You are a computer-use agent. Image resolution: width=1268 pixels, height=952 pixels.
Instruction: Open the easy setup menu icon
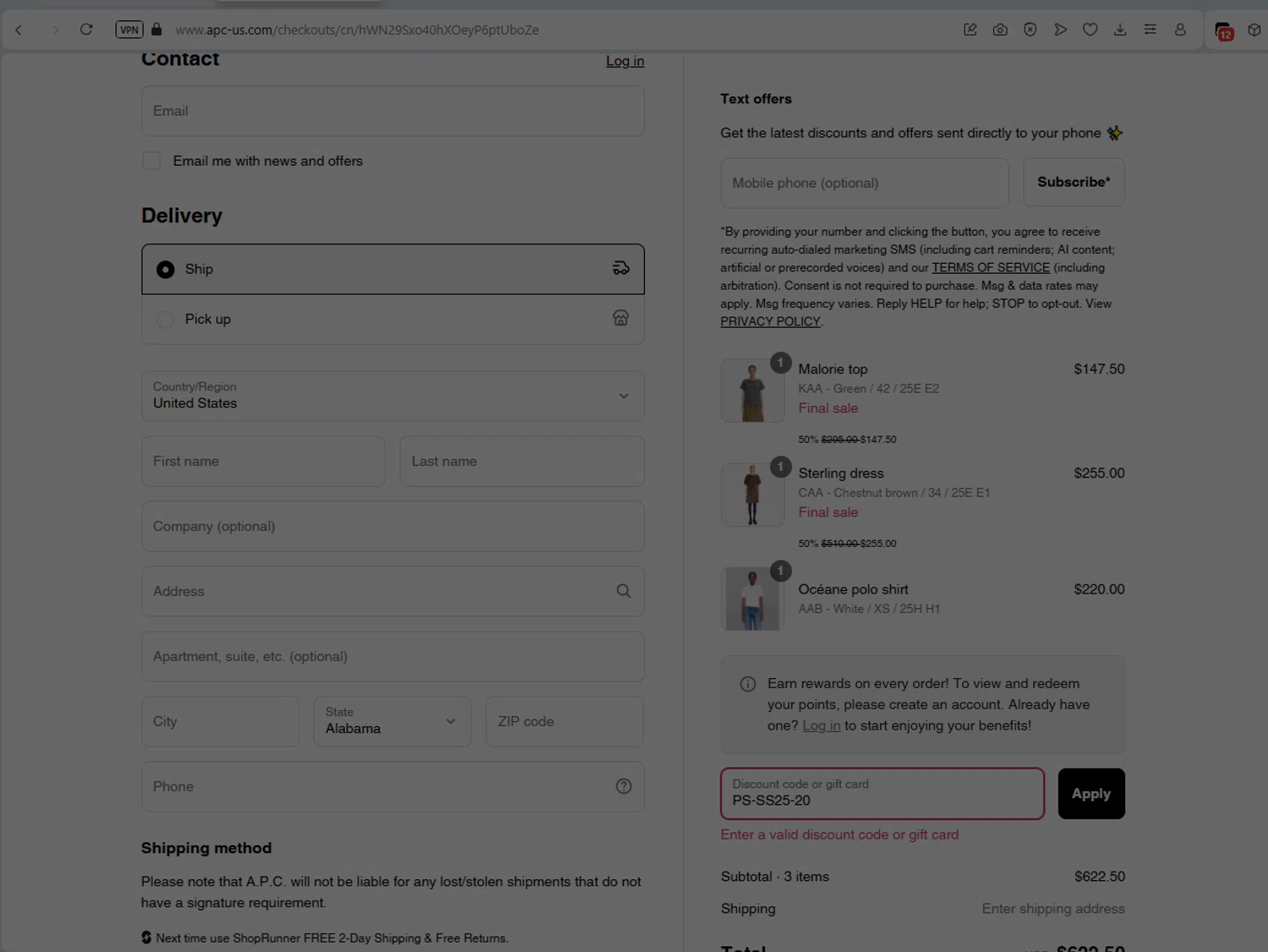click(1150, 30)
